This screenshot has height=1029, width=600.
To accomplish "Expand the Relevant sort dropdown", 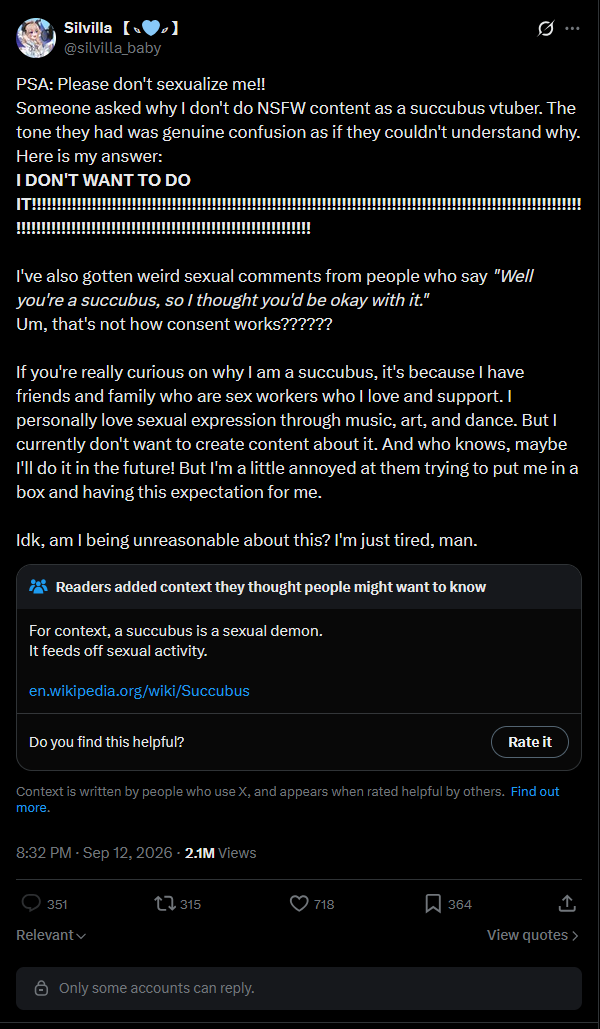I will click(51, 935).
